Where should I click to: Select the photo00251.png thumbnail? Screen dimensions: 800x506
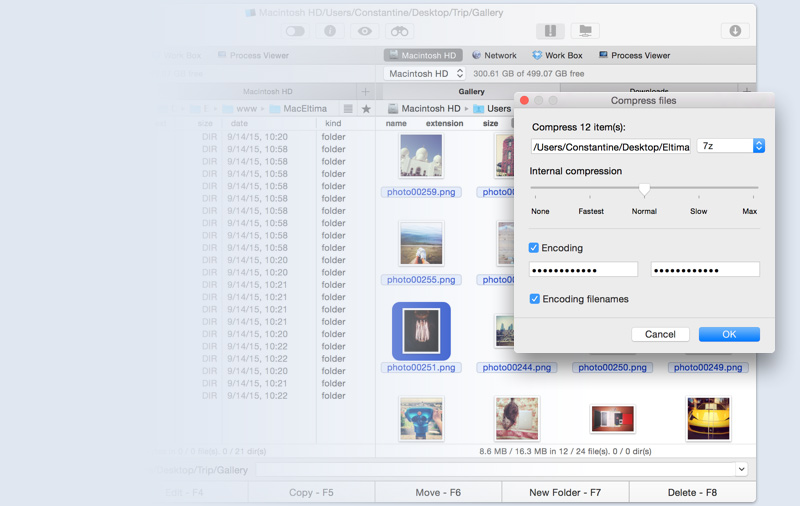click(421, 331)
